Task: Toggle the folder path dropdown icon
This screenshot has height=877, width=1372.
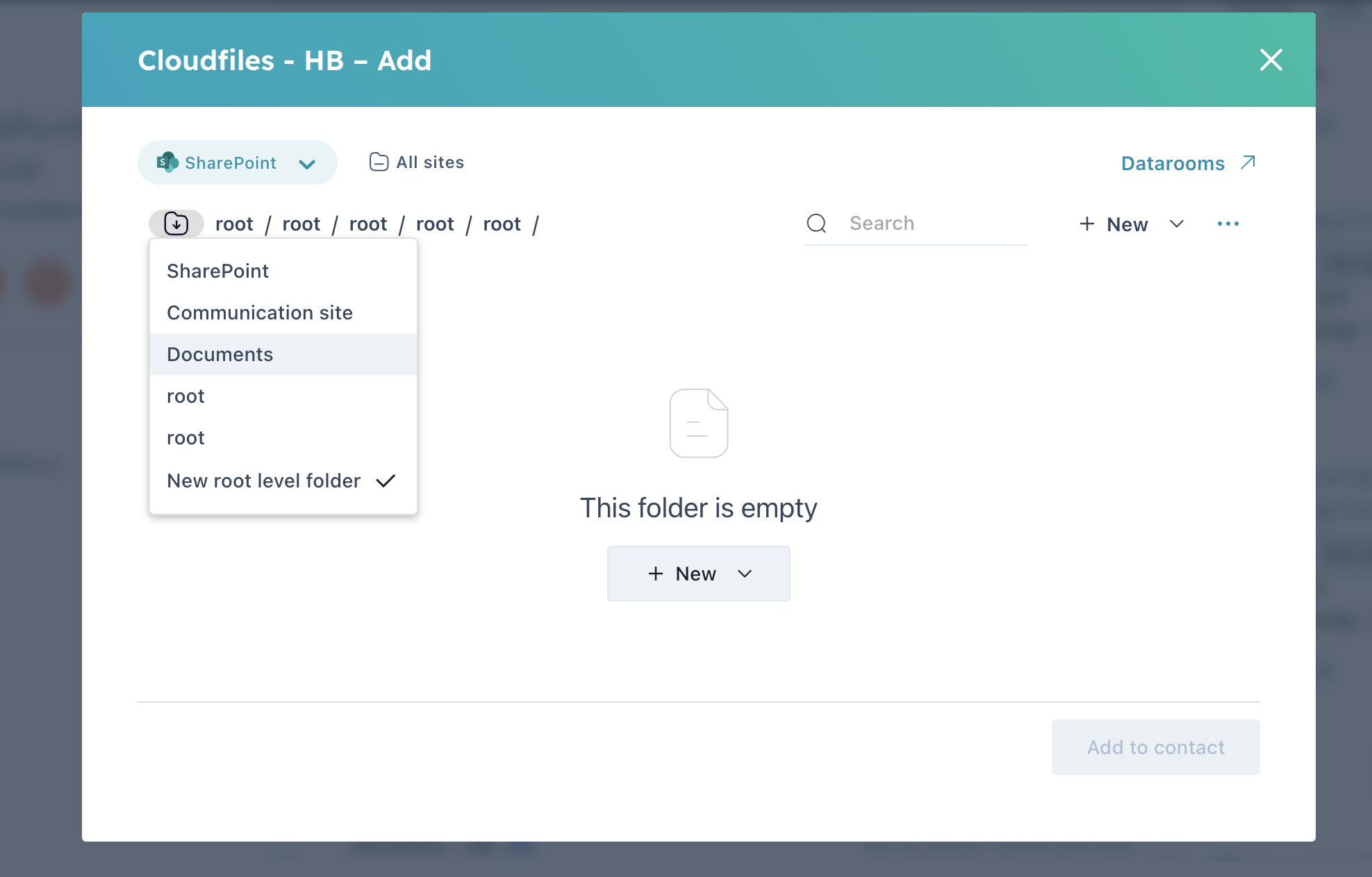Action: click(x=176, y=224)
